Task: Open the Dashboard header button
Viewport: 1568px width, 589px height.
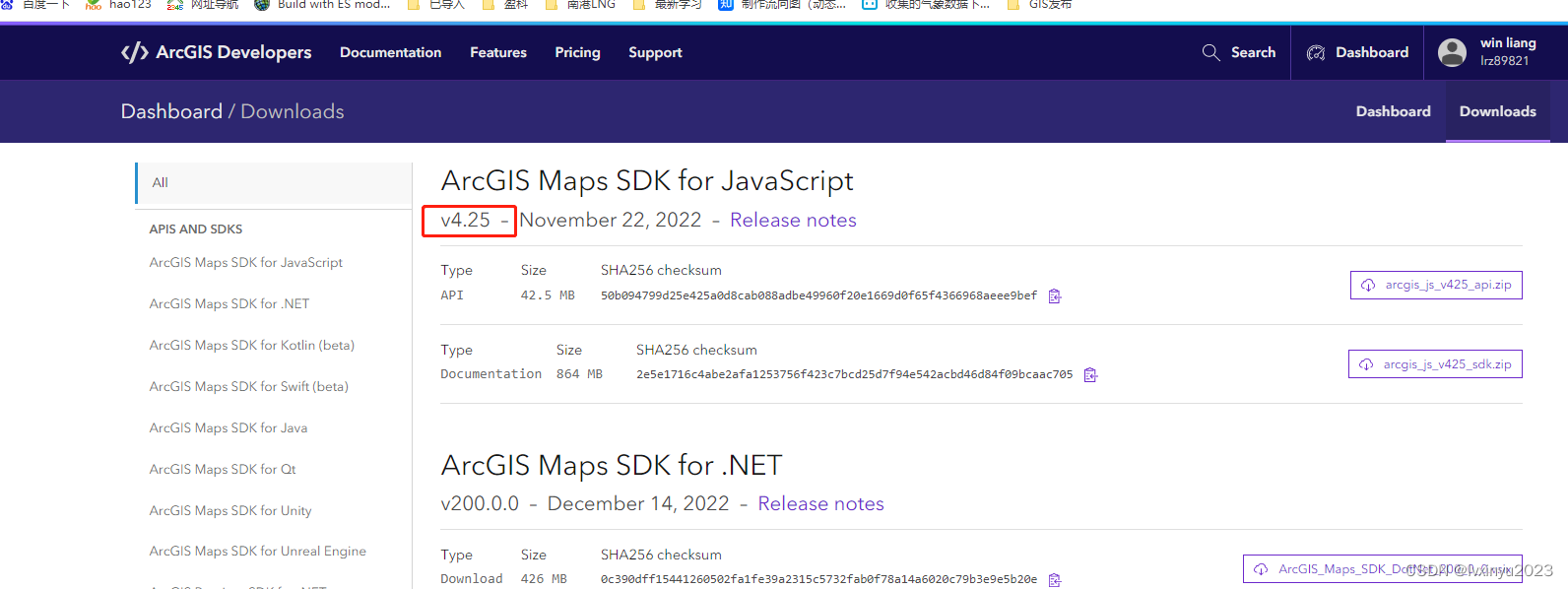Action: pyautogui.click(x=1357, y=52)
